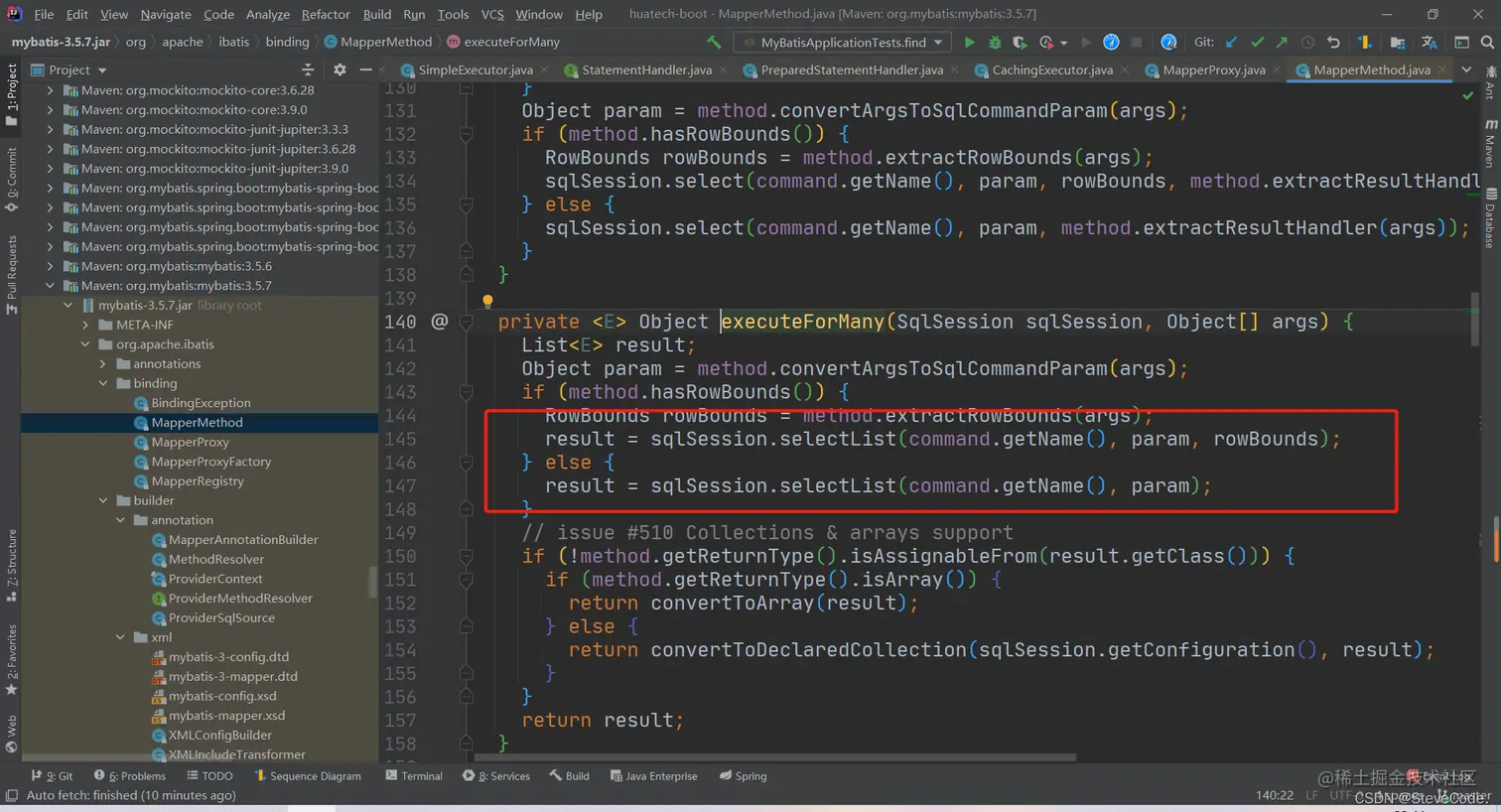Expand Maven: org.mybatis:mybatis:3.5.6 node

[x=50, y=266]
